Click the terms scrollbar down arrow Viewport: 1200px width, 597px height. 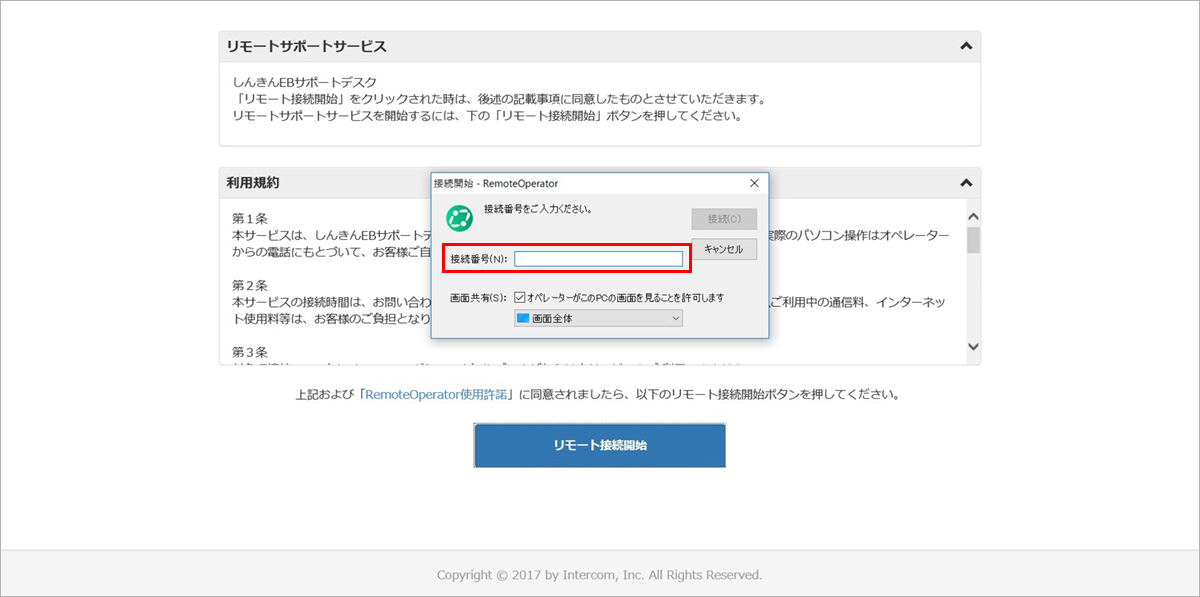(x=974, y=346)
